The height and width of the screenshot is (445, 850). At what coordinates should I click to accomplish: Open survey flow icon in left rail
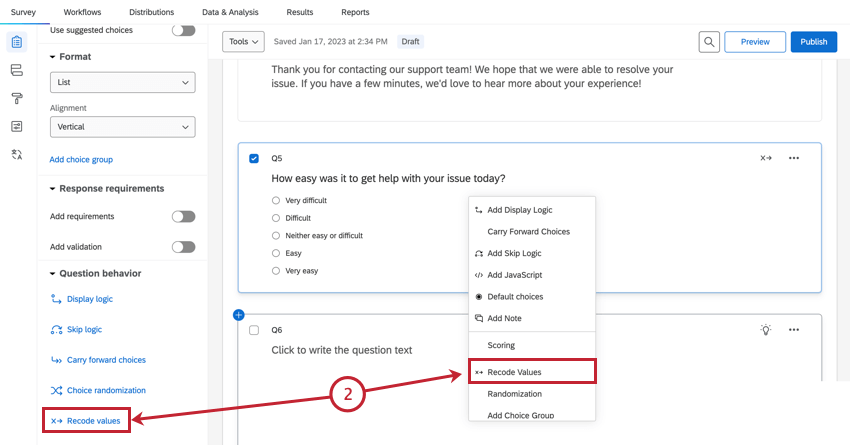[16, 70]
